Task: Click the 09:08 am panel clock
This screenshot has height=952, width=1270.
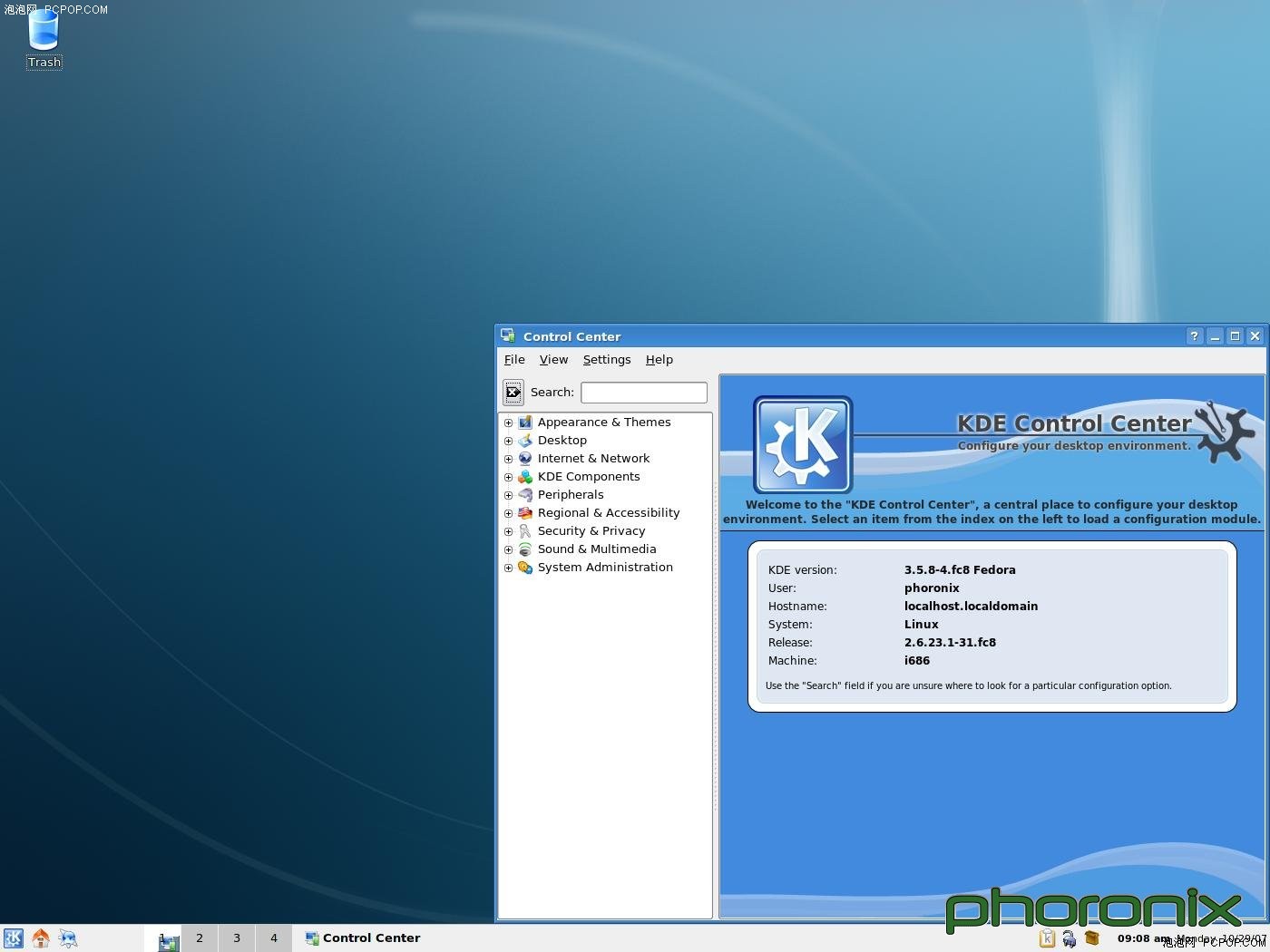Action: click(1144, 938)
